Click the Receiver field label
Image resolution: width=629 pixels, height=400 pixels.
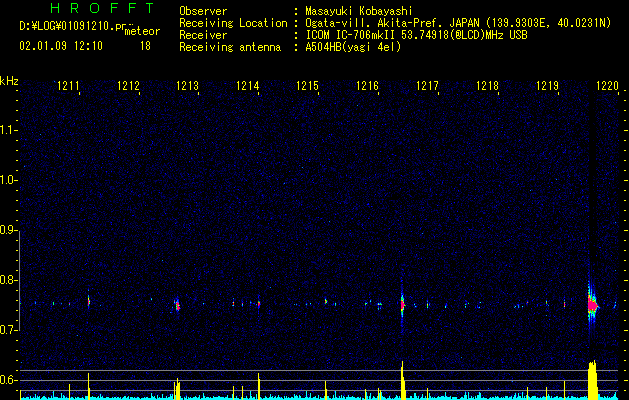tap(203, 35)
